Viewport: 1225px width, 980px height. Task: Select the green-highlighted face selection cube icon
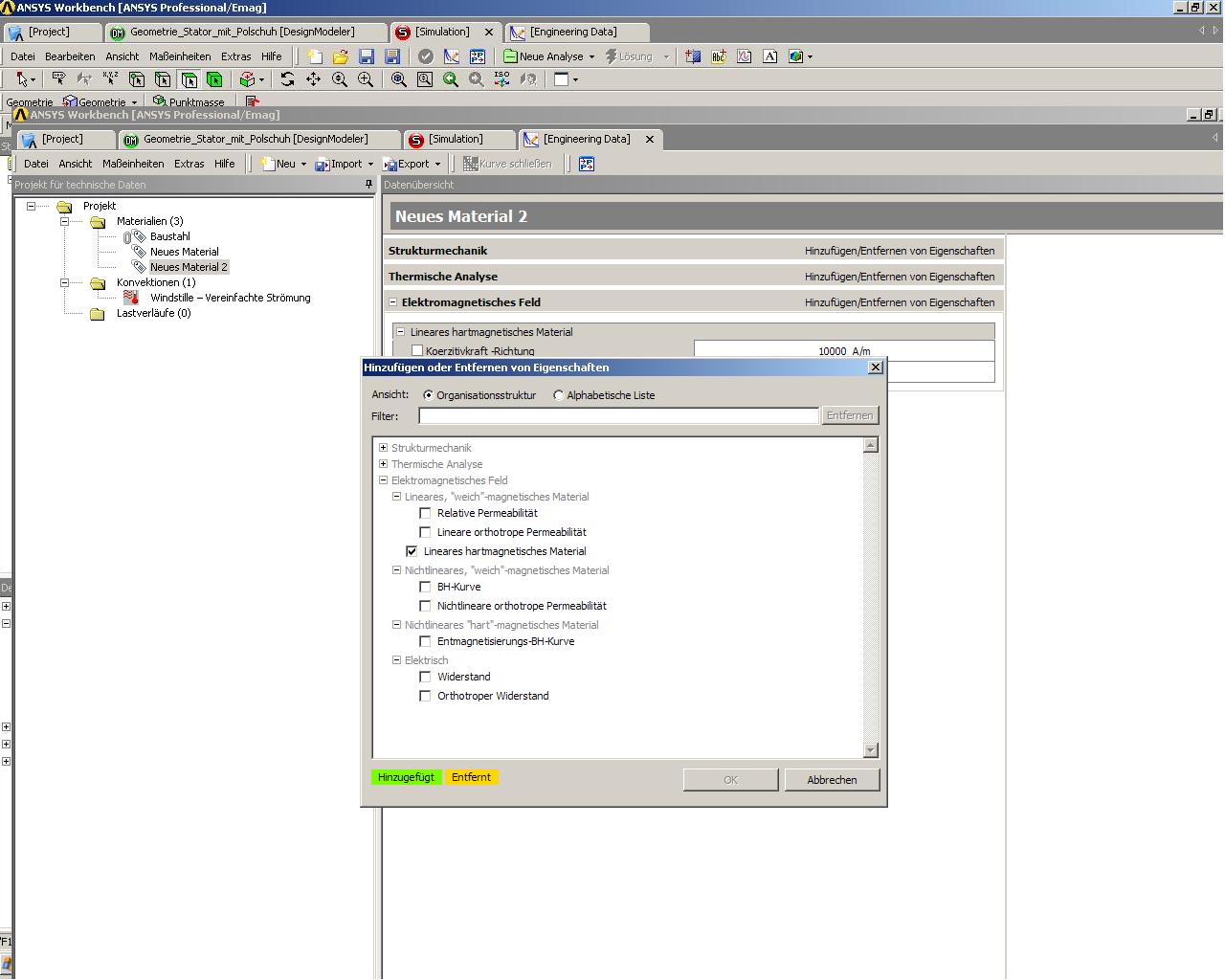(189, 79)
